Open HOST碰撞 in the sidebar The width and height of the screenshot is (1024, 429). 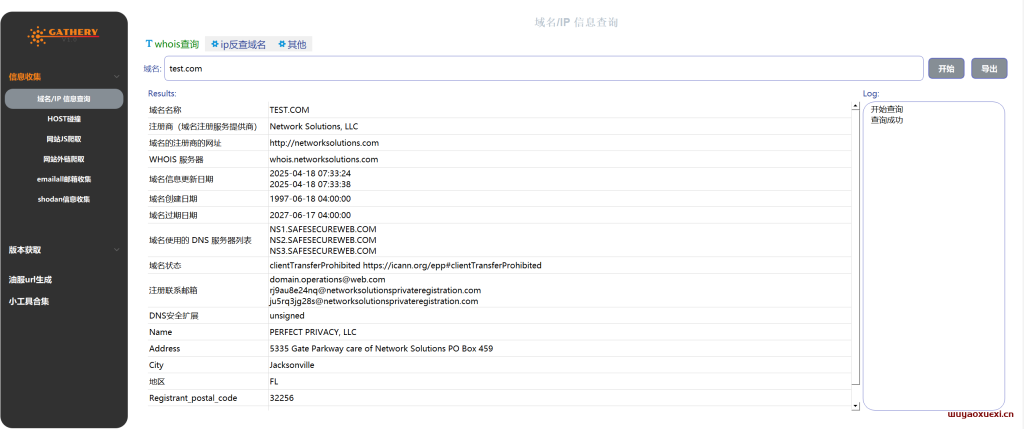pyautogui.click(x=64, y=119)
